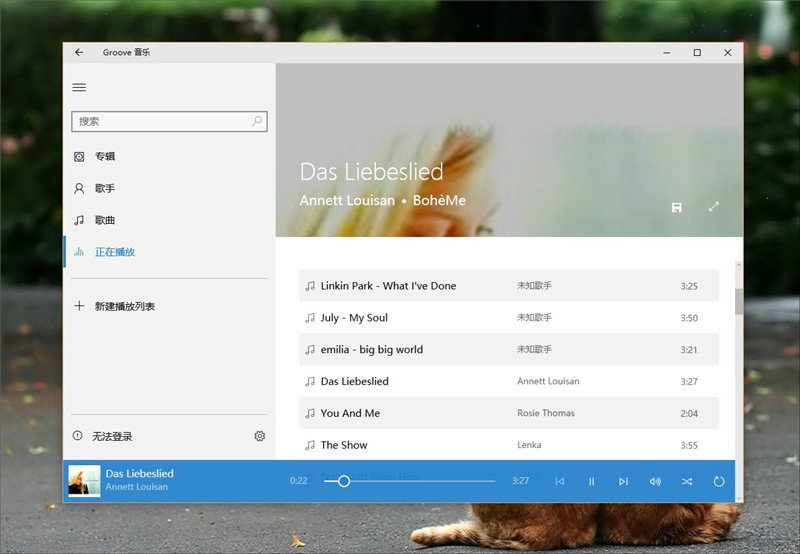Click the back arrow in title bar
The width and height of the screenshot is (800, 554).
pyautogui.click(x=79, y=52)
